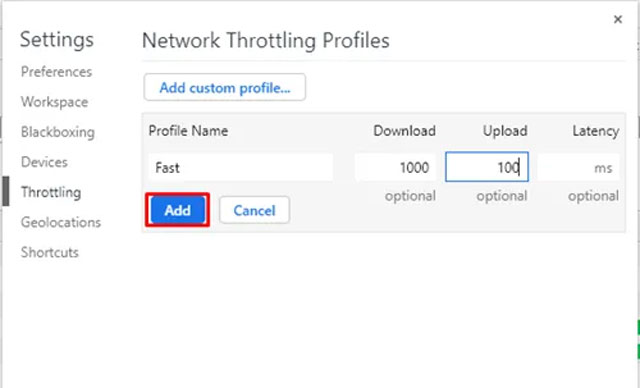The height and width of the screenshot is (388, 640).
Task: Focus the Profile Name field containing Fast
Action: [x=241, y=167]
